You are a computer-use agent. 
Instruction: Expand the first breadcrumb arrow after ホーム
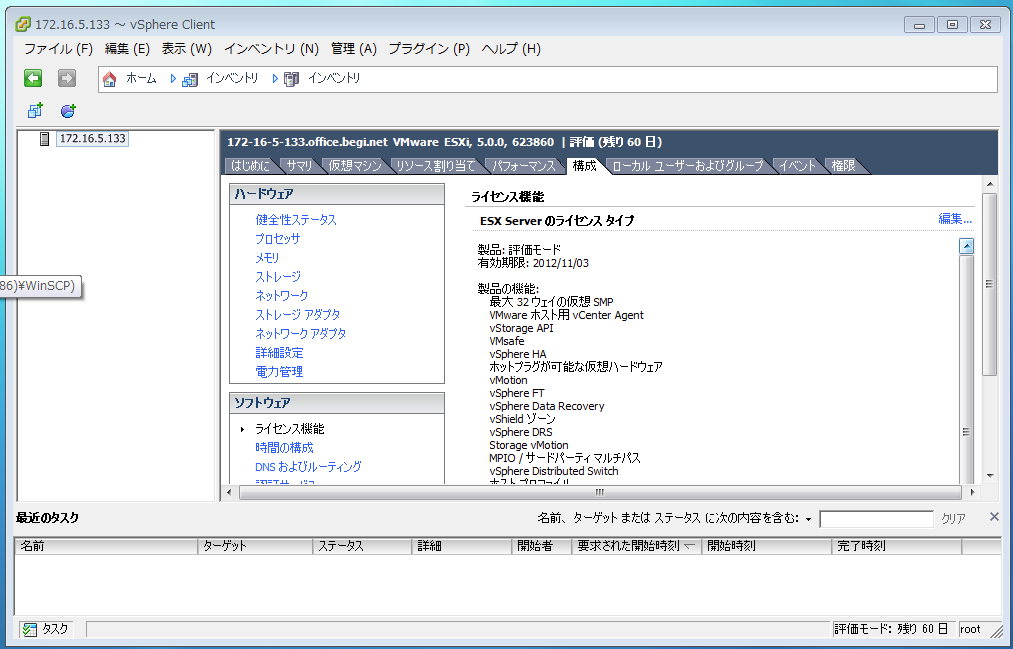click(x=173, y=79)
